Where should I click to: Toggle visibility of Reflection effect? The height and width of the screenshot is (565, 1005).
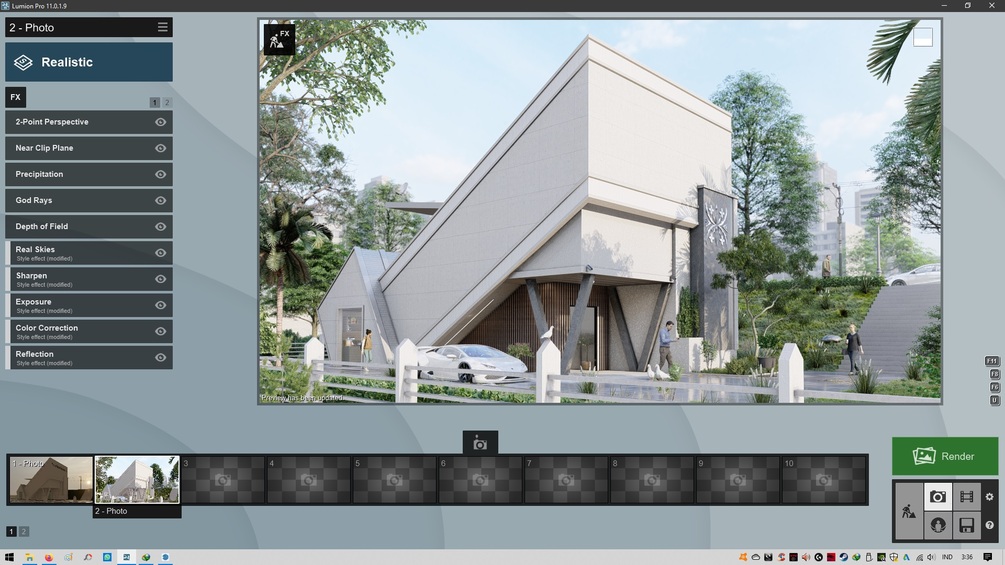coord(161,357)
